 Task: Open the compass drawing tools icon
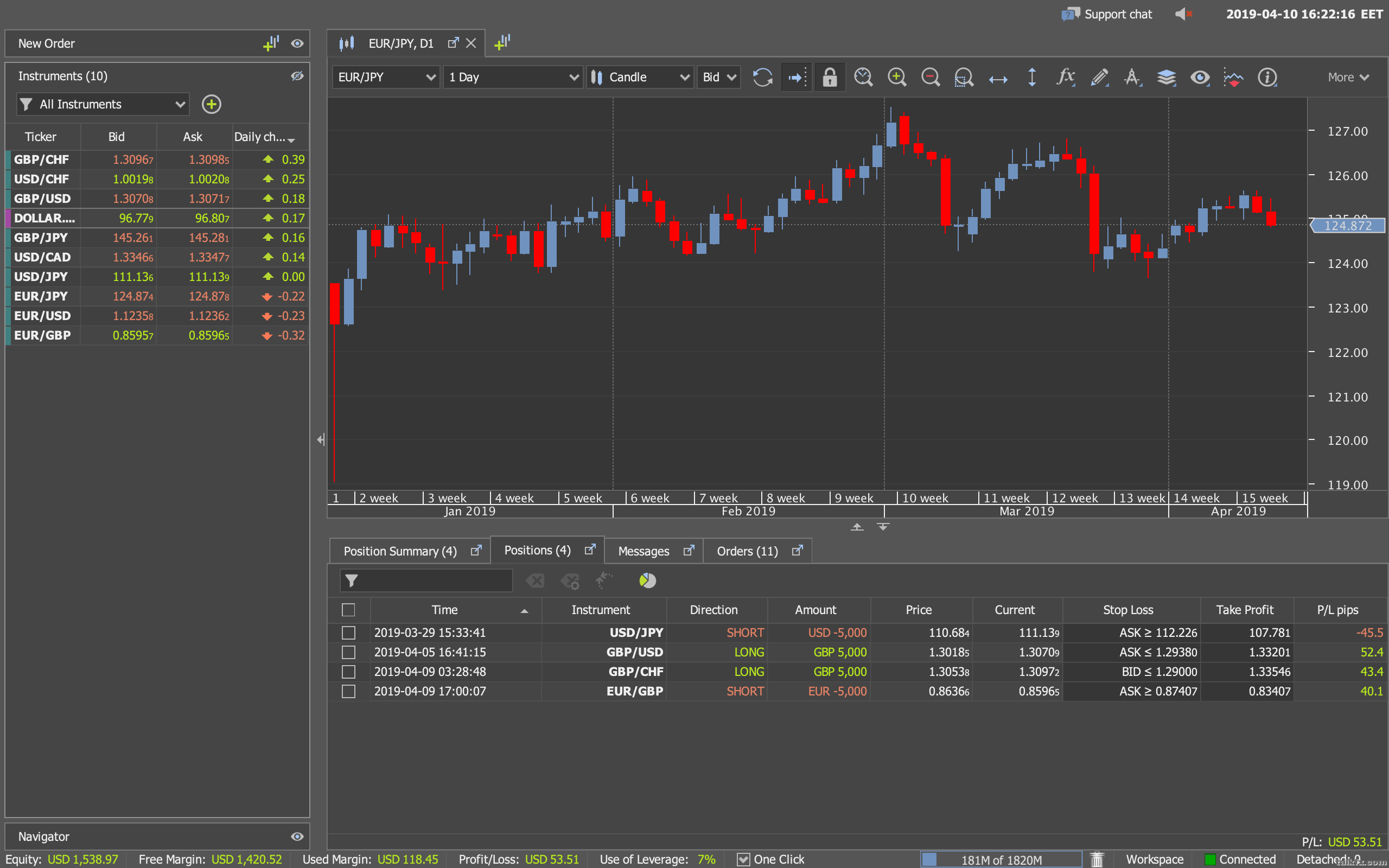point(1132,77)
